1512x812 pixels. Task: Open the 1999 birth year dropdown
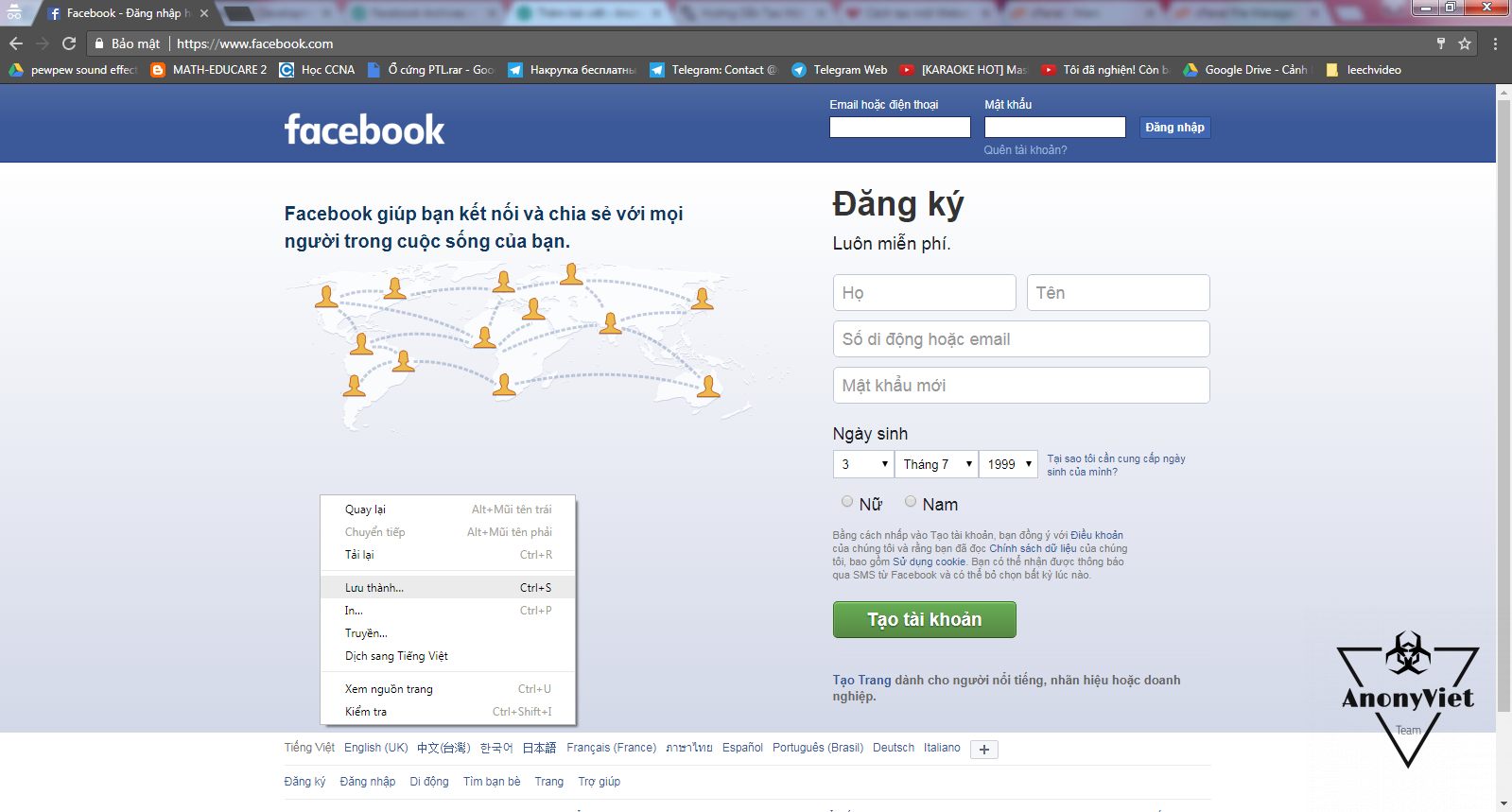1008,464
